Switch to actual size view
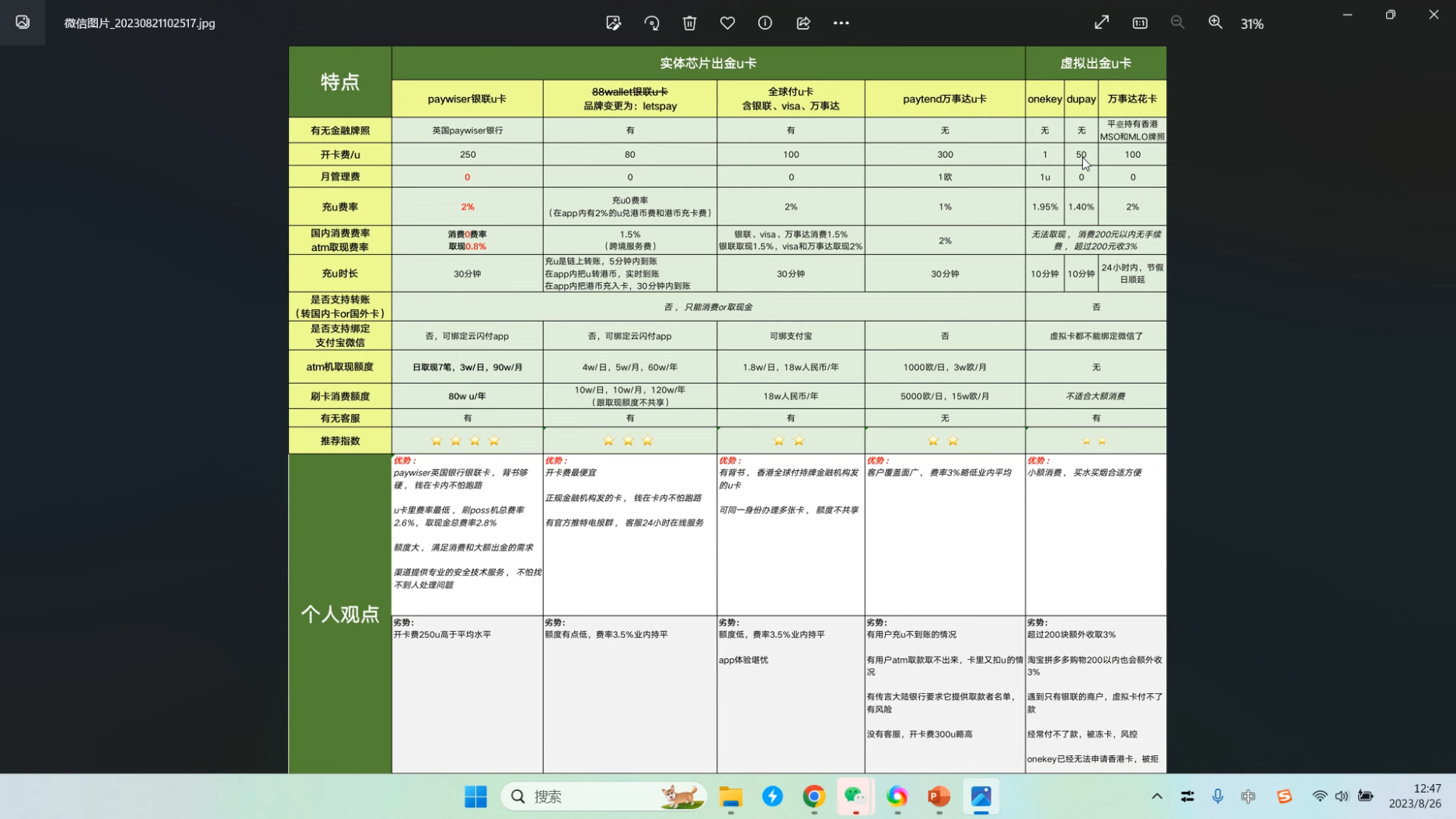Screen dimensions: 1456x819 click(1140, 23)
